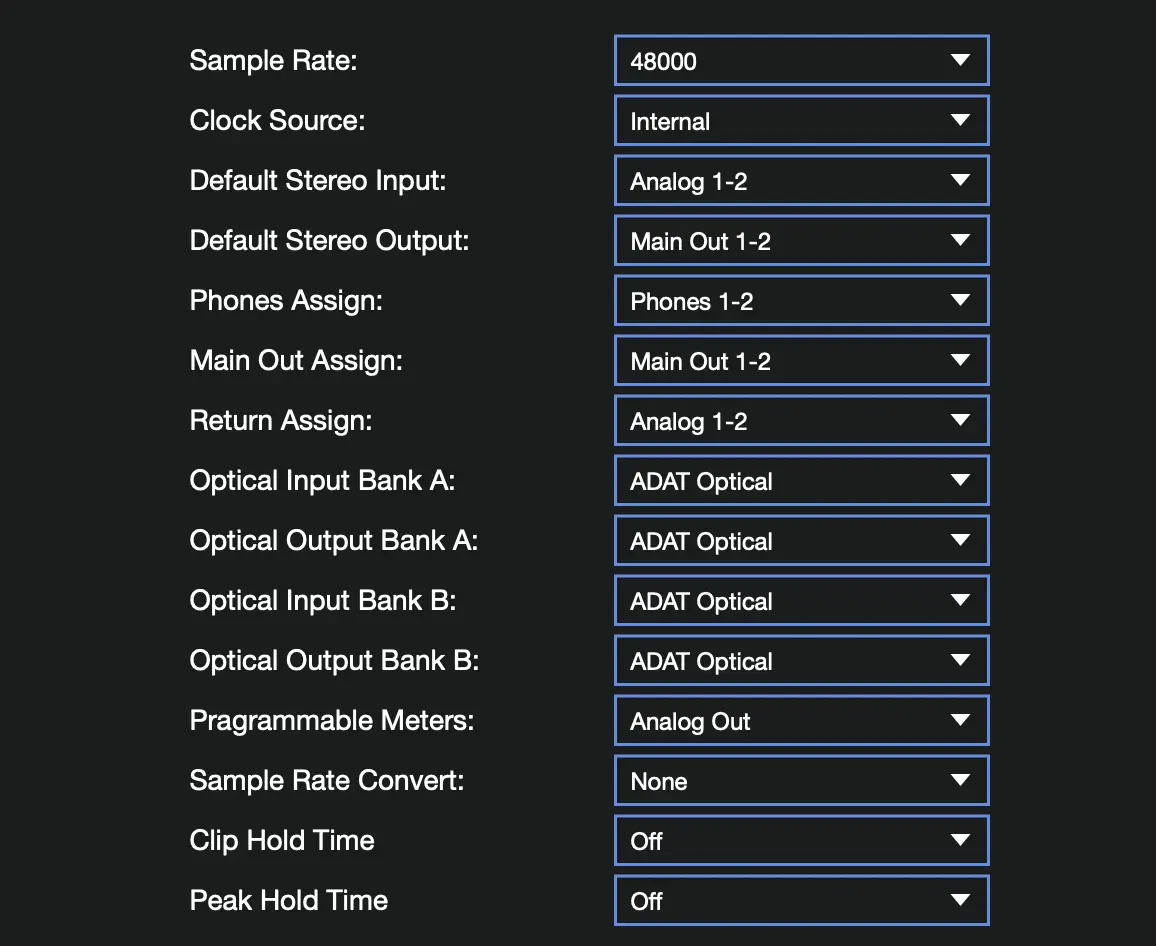
Task: Open the Clock Source dropdown
Action: click(x=800, y=121)
